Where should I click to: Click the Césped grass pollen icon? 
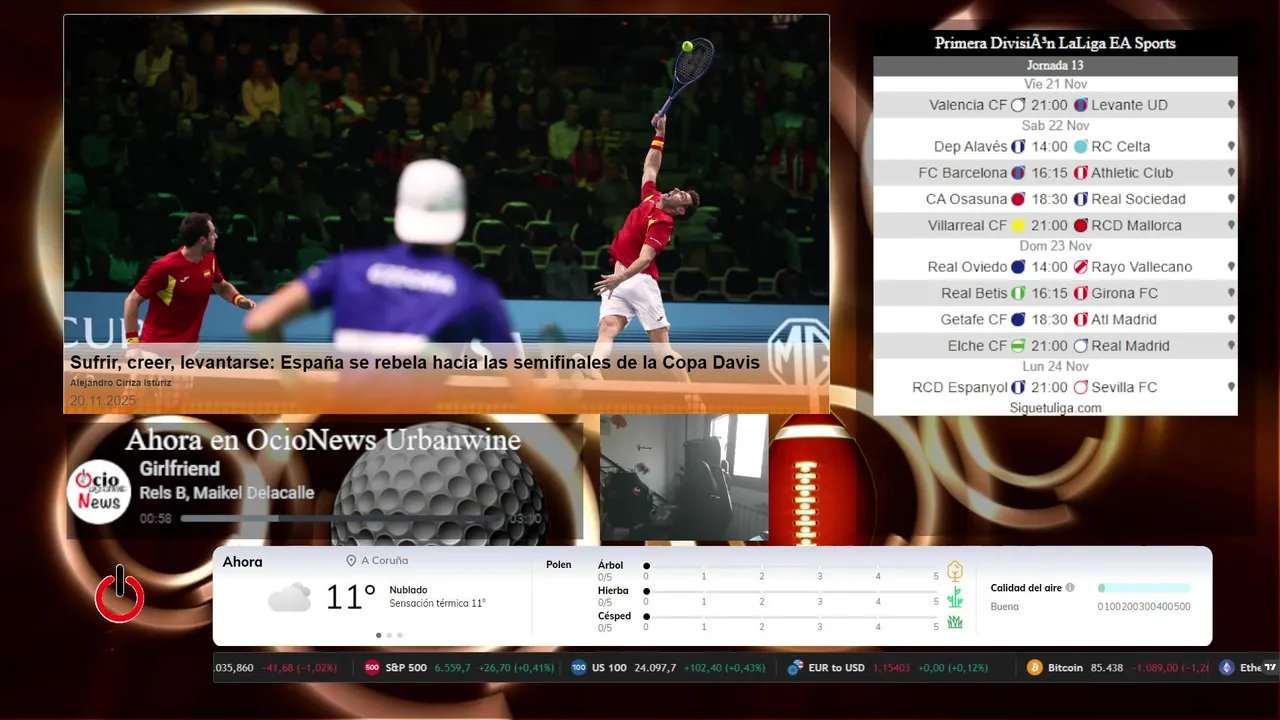click(x=955, y=622)
